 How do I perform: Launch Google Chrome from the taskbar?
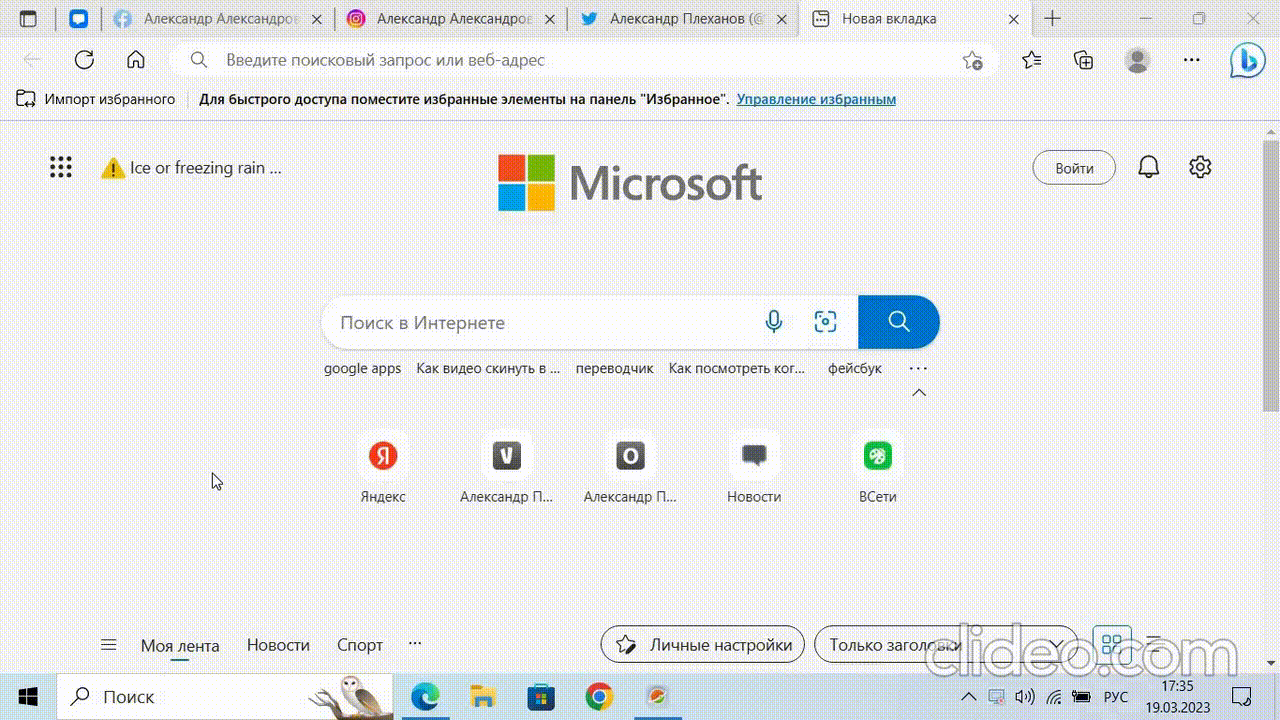click(x=599, y=697)
